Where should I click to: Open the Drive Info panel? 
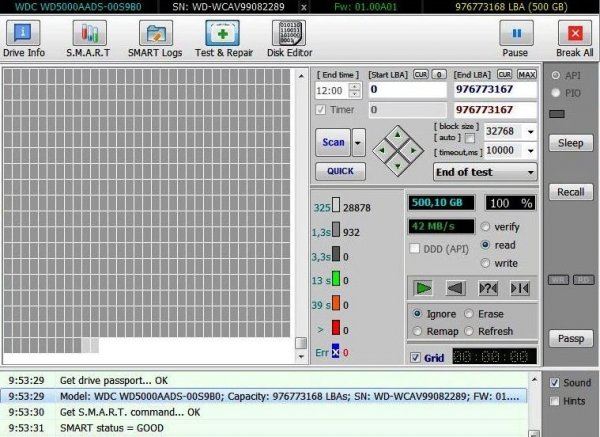pos(23,38)
